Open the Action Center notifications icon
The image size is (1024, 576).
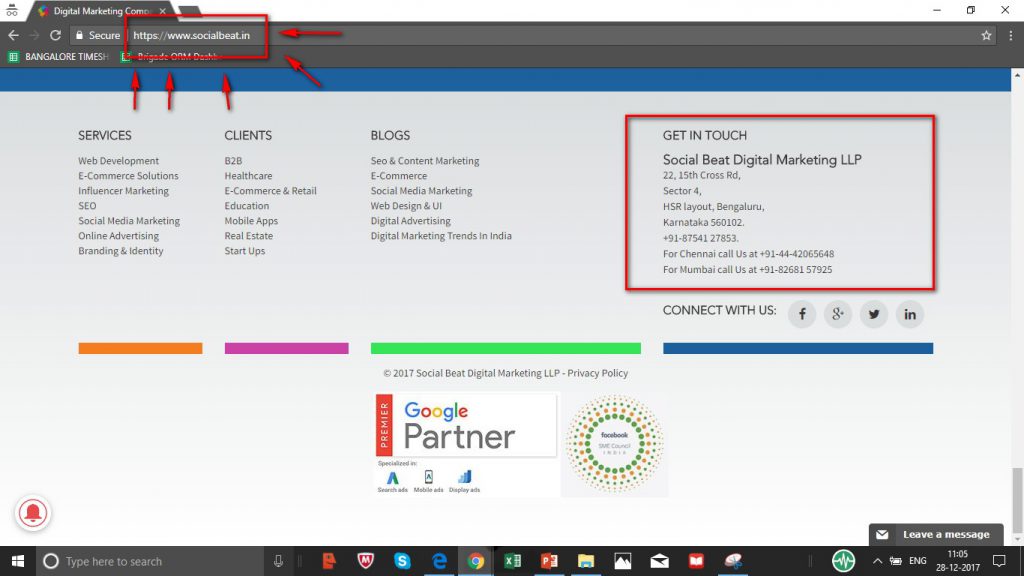click(999, 560)
